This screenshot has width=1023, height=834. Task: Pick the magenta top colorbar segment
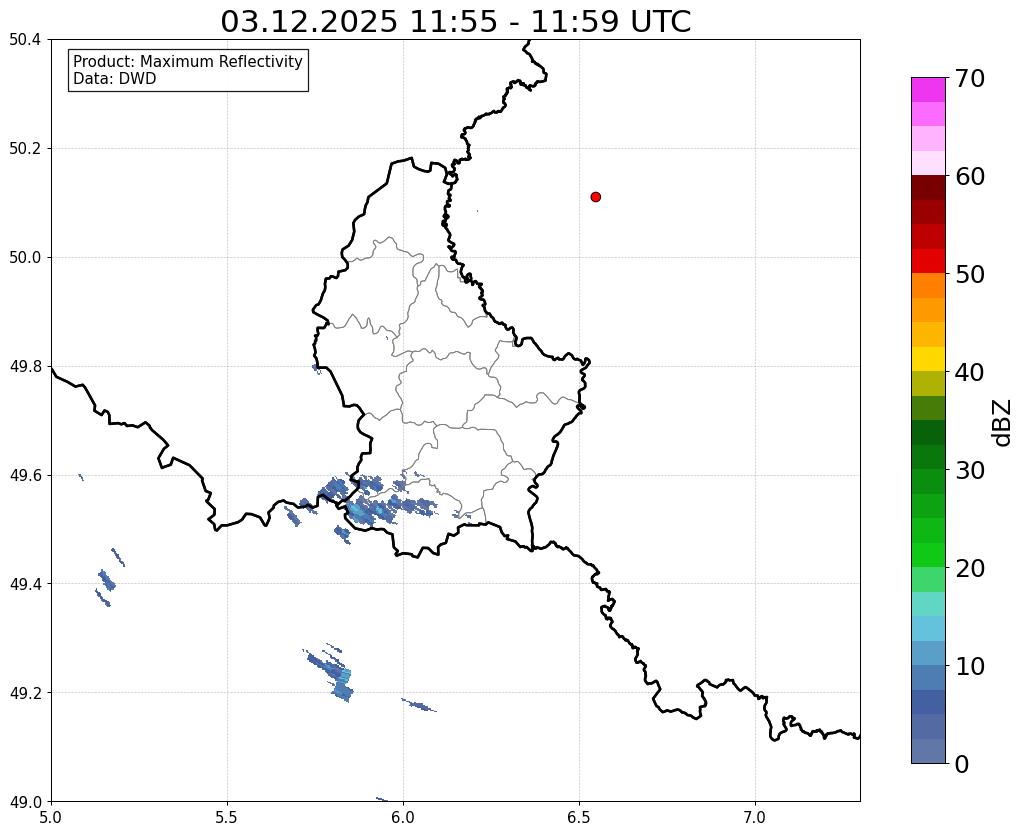(x=928, y=90)
